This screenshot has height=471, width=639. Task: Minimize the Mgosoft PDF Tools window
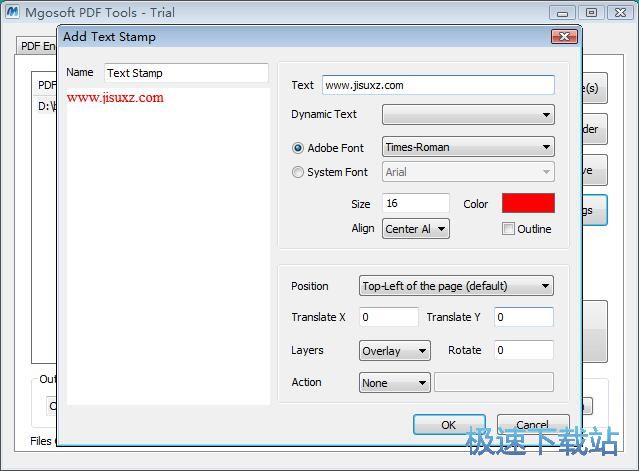[562, 13]
